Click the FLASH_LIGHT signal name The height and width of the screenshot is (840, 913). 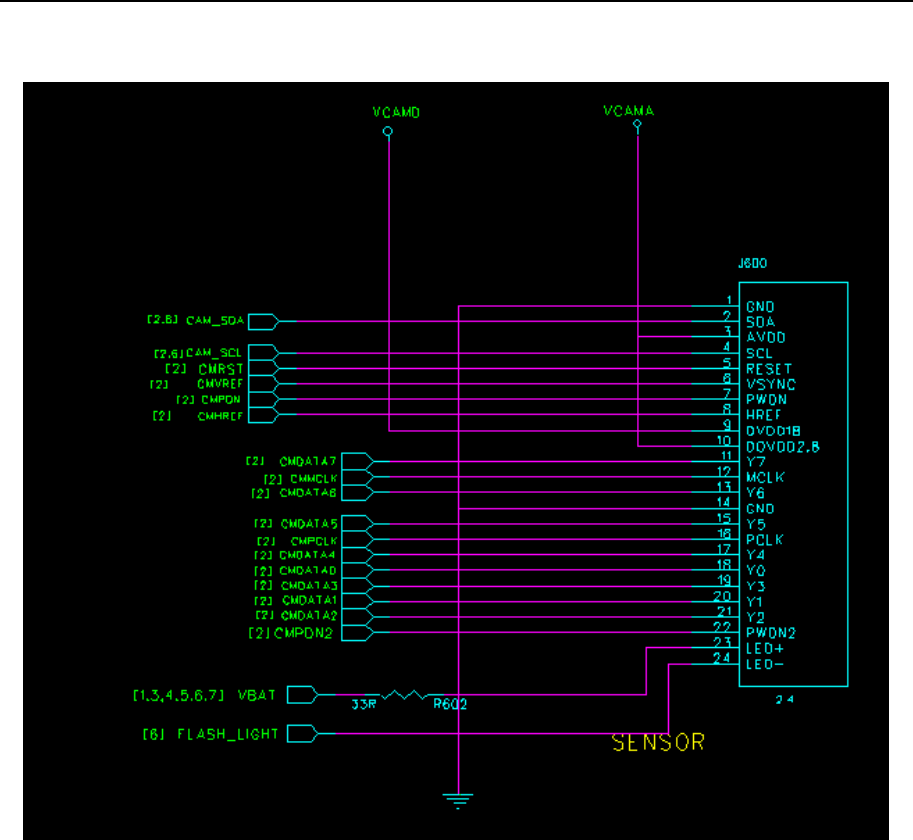pyautogui.click(x=228, y=734)
